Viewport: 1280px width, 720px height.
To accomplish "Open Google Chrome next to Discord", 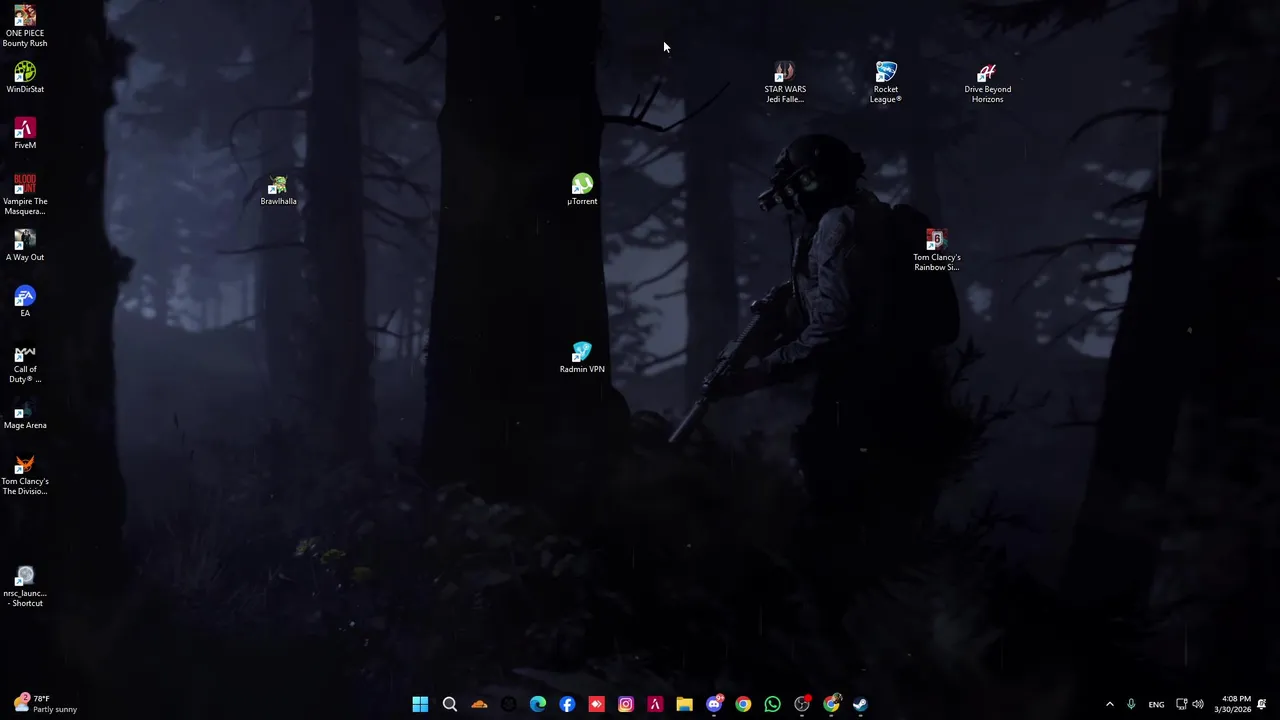I will tap(743, 704).
